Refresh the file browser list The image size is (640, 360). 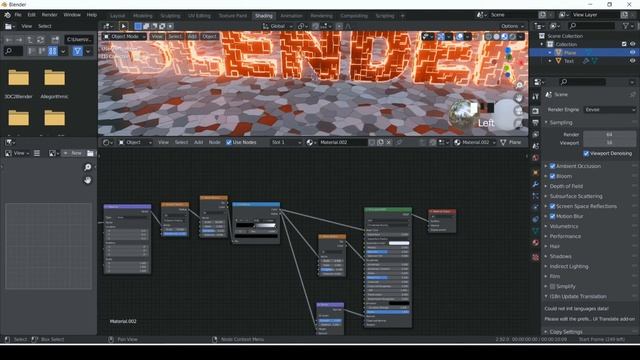[x=40, y=40]
